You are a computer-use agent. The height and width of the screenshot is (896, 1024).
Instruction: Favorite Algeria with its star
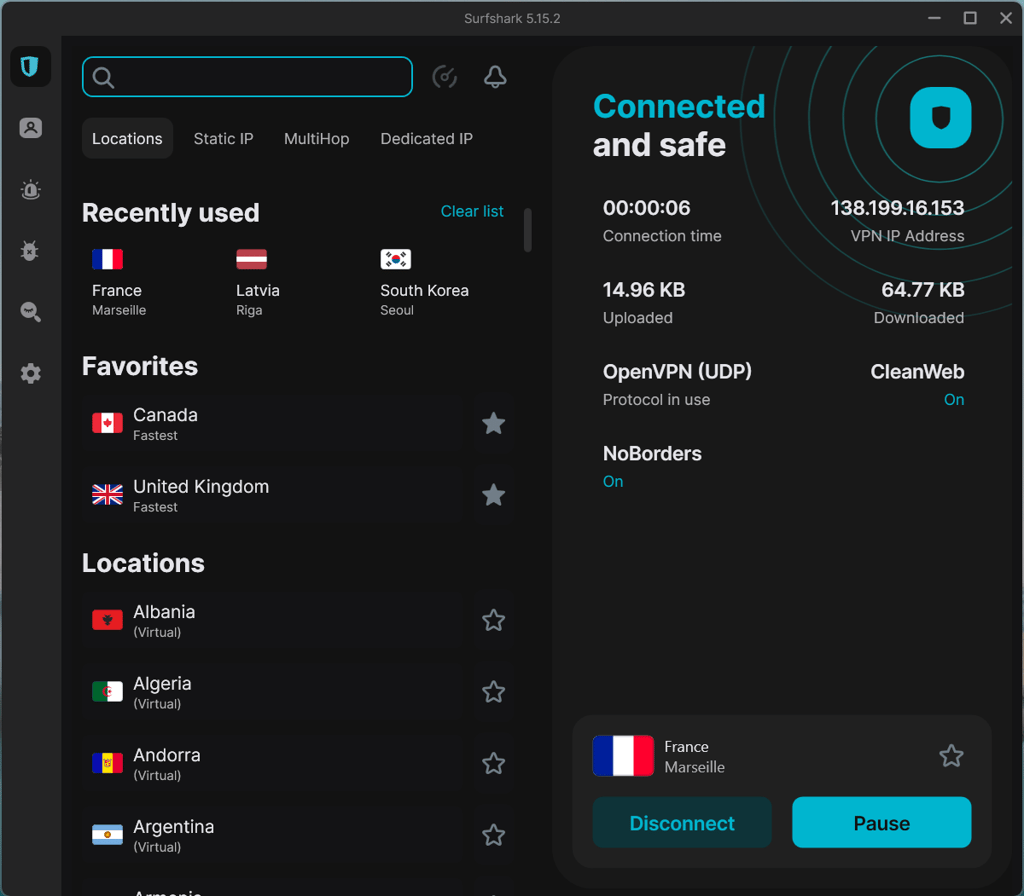494,692
